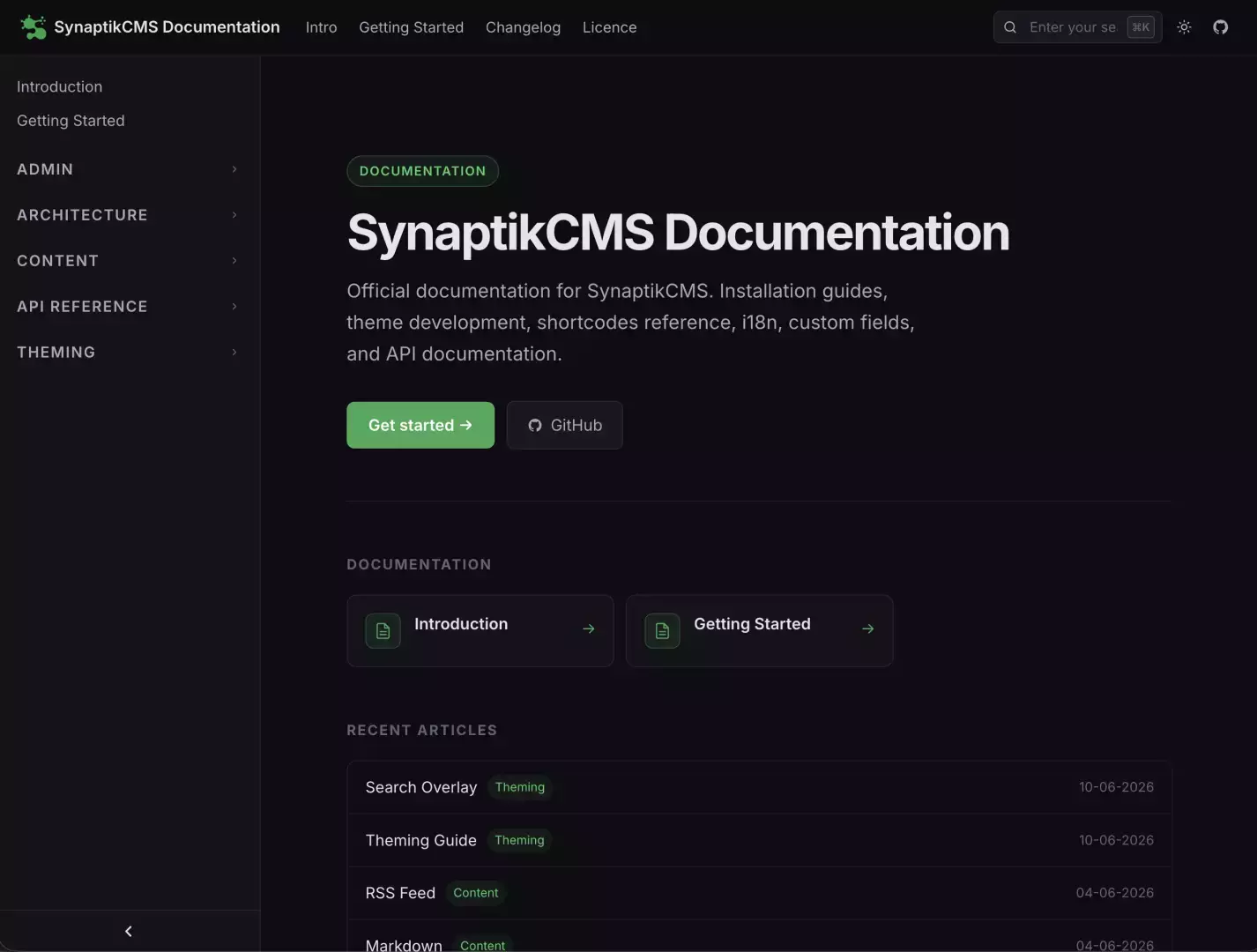Click the 10-06-2026 date on Theming Guide row
Viewport: 1257px width, 952px height.
tap(1116, 840)
